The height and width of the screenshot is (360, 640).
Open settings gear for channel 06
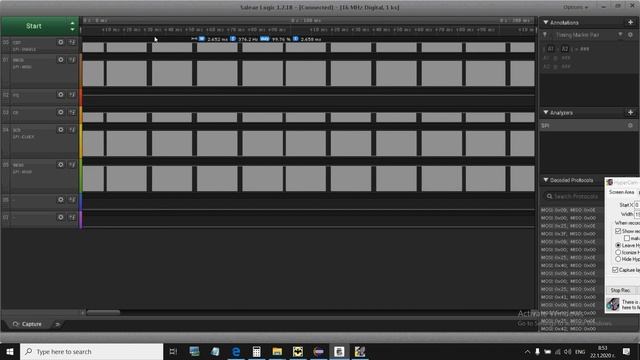point(60,200)
